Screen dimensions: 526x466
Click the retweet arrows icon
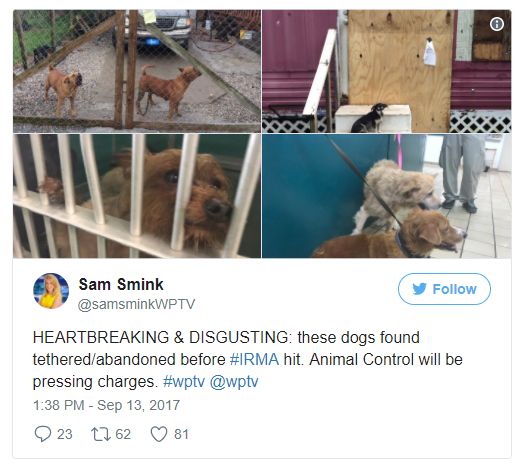(x=101, y=434)
